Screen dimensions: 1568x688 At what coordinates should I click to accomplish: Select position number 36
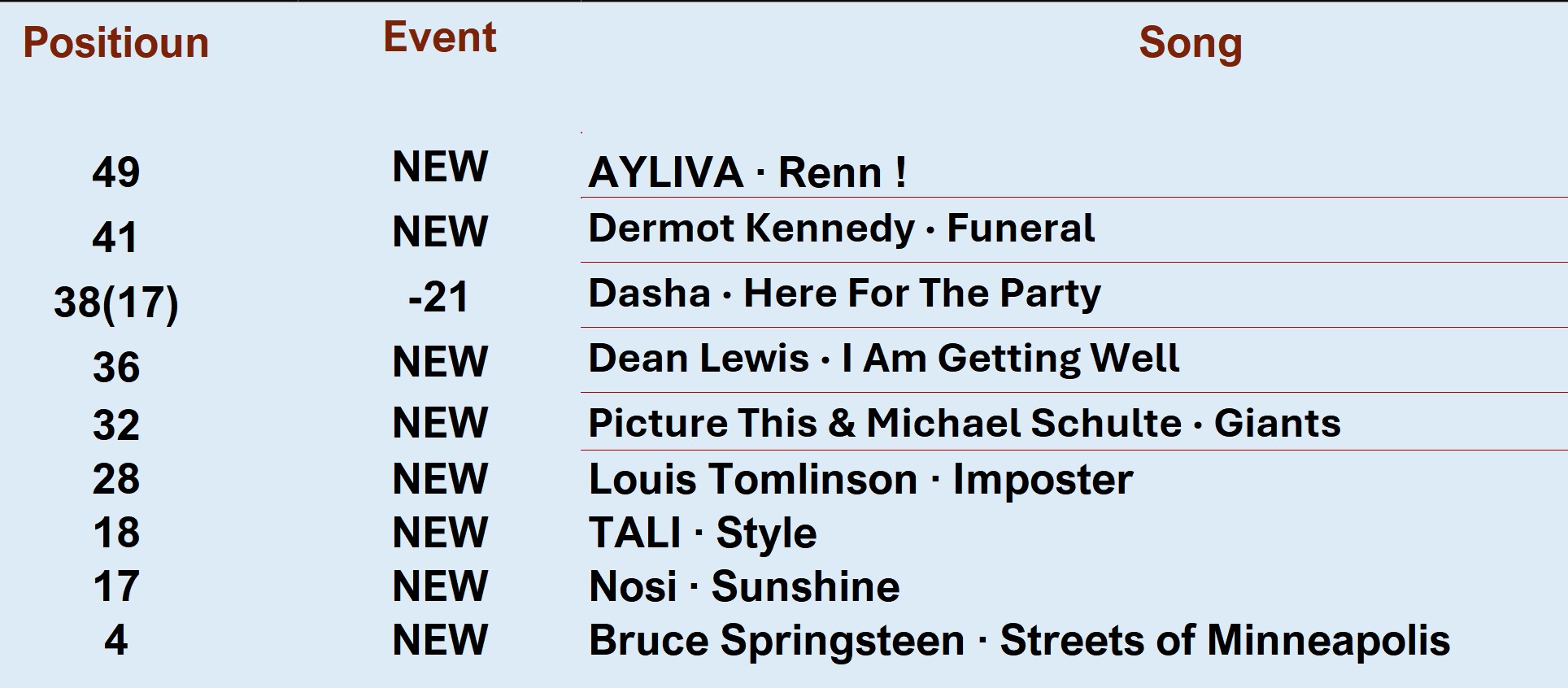pos(116,368)
